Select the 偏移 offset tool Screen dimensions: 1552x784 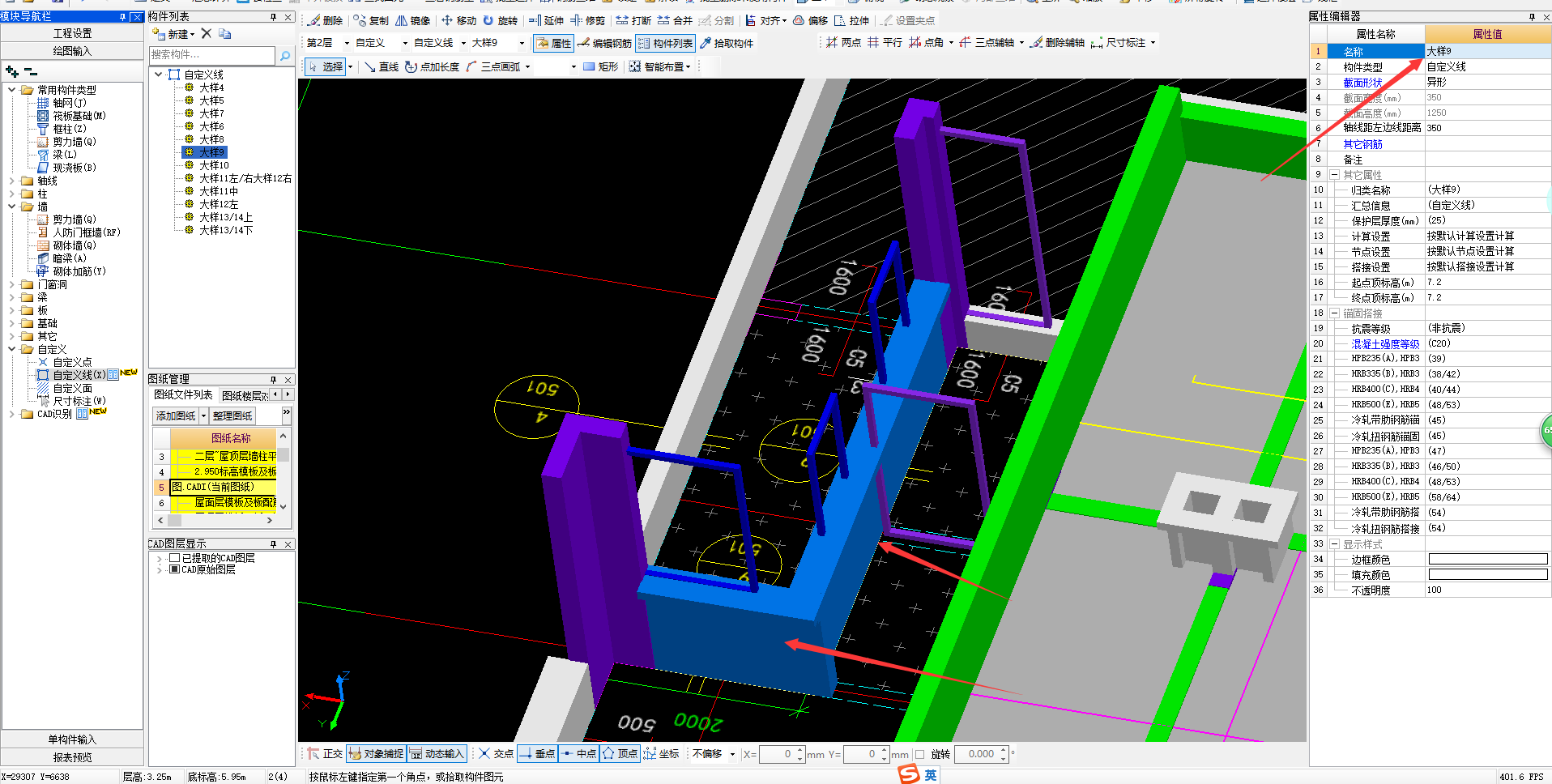coord(811,20)
